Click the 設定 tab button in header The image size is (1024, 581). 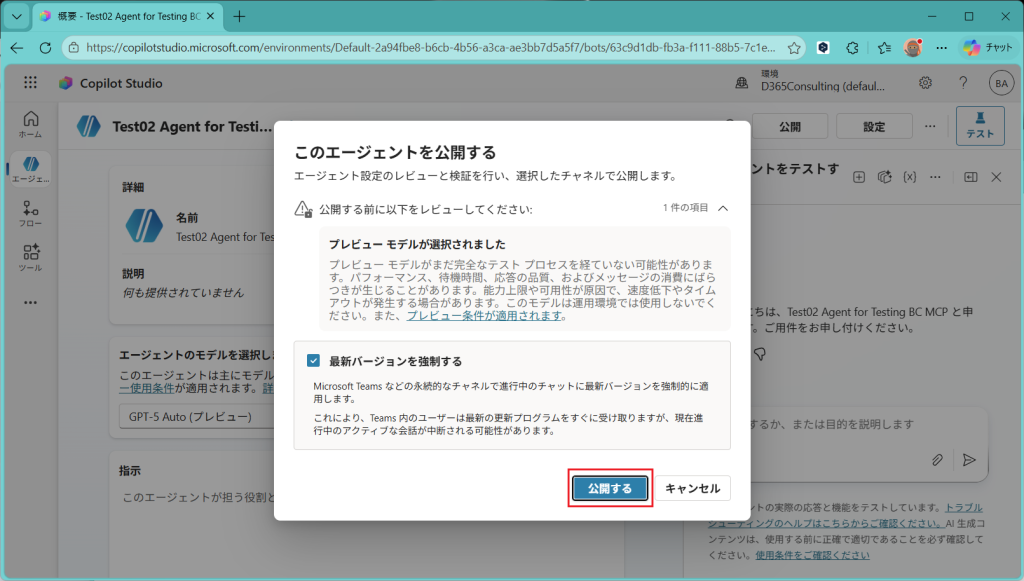(x=874, y=127)
